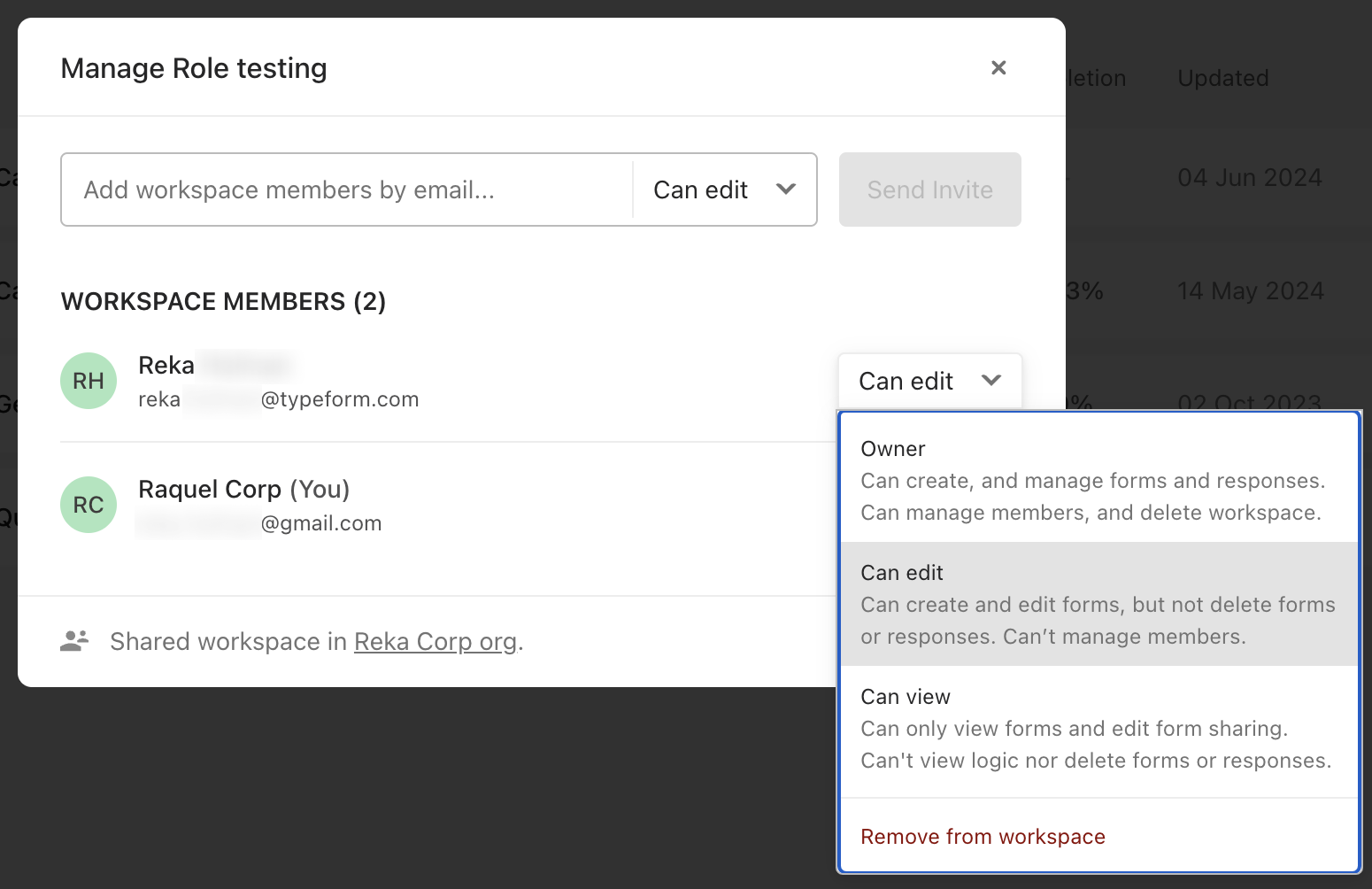Focus the add workspace members email field
This screenshot has width=1372, height=889.
(347, 189)
